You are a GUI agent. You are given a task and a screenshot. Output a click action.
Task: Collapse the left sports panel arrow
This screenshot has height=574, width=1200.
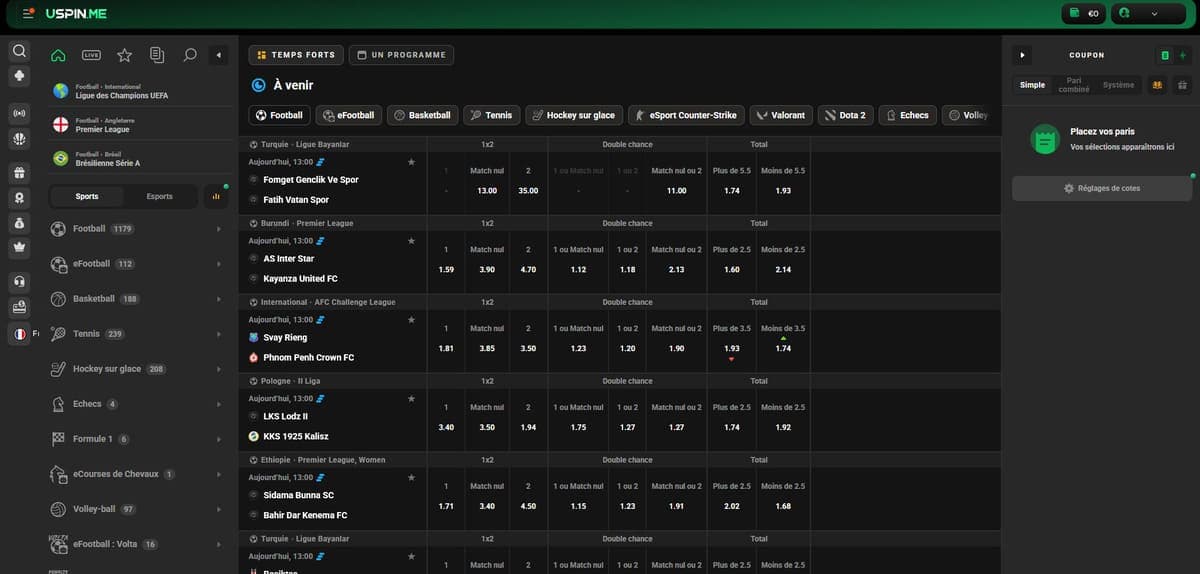pyautogui.click(x=219, y=55)
